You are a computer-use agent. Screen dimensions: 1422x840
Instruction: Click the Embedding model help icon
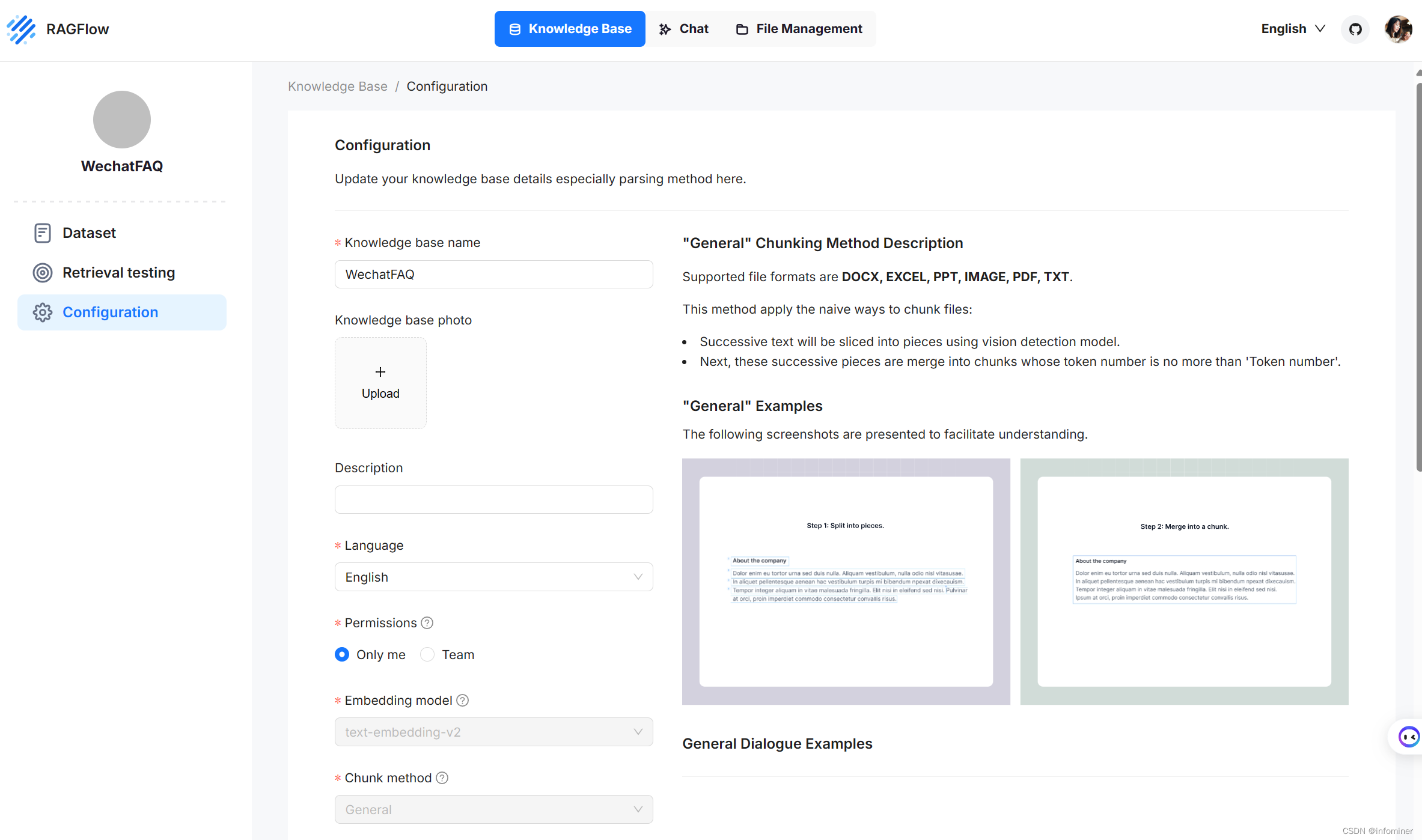coord(462,701)
